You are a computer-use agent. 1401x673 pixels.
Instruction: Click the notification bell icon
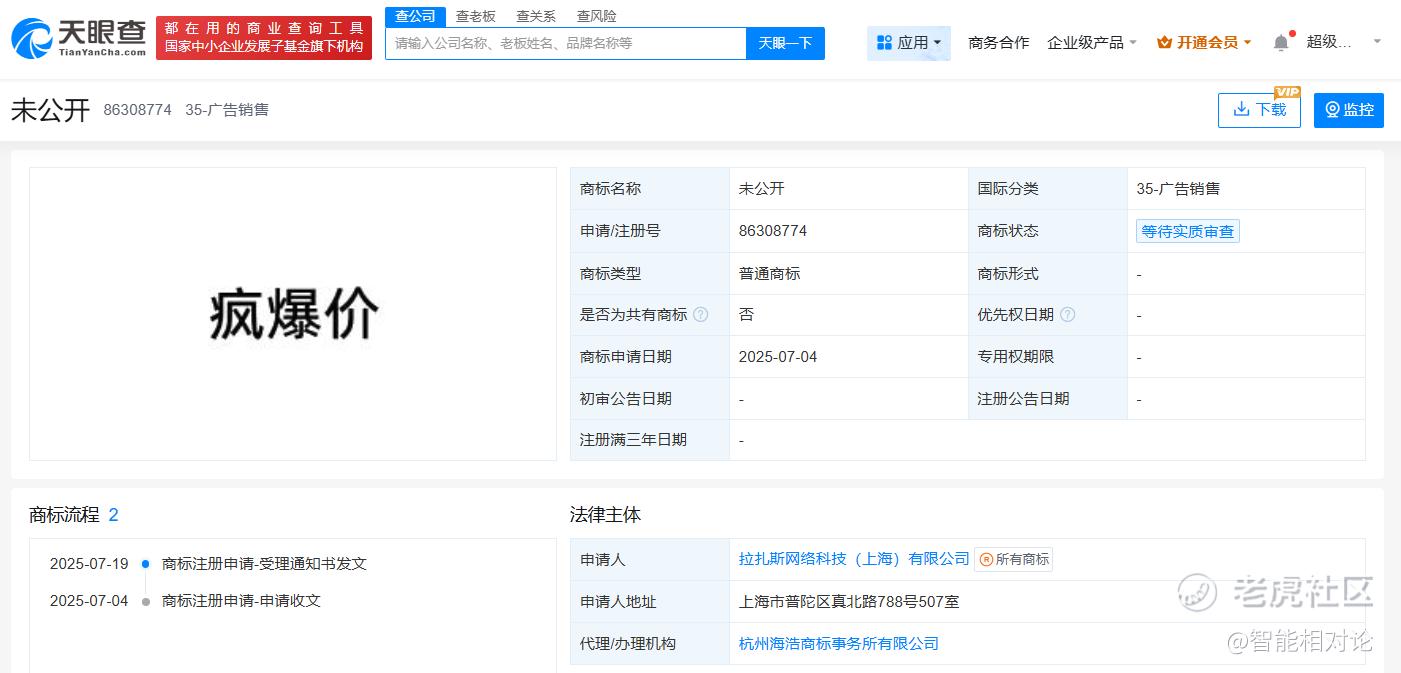[x=1281, y=42]
